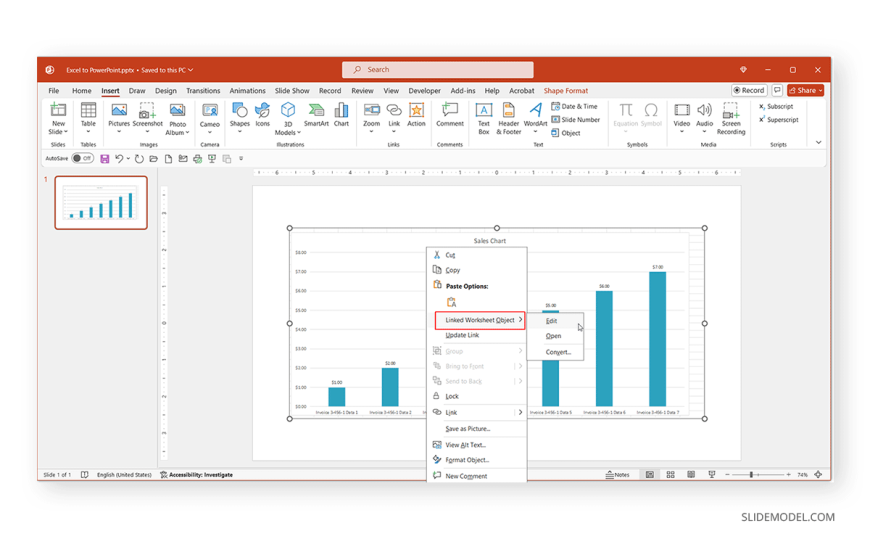This screenshot has height=539, width=870.
Task: Click the Object button in Text group
Action: point(565,133)
